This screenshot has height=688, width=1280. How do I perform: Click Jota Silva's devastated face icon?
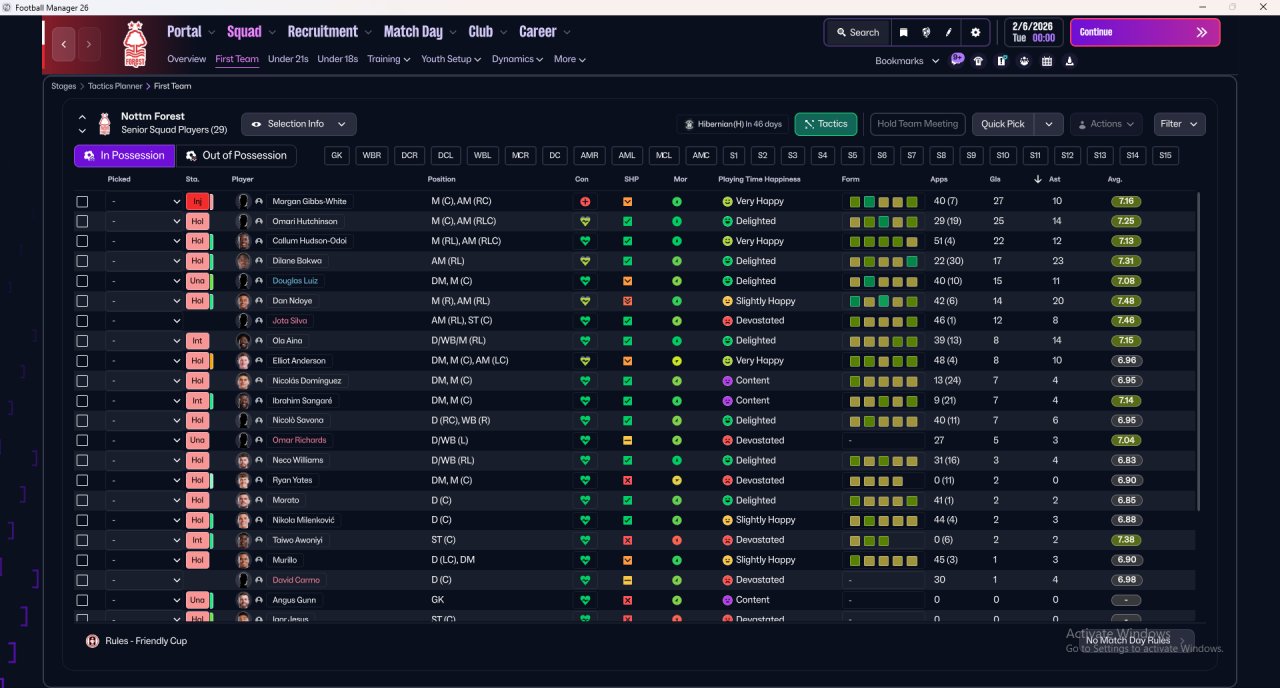(728, 321)
